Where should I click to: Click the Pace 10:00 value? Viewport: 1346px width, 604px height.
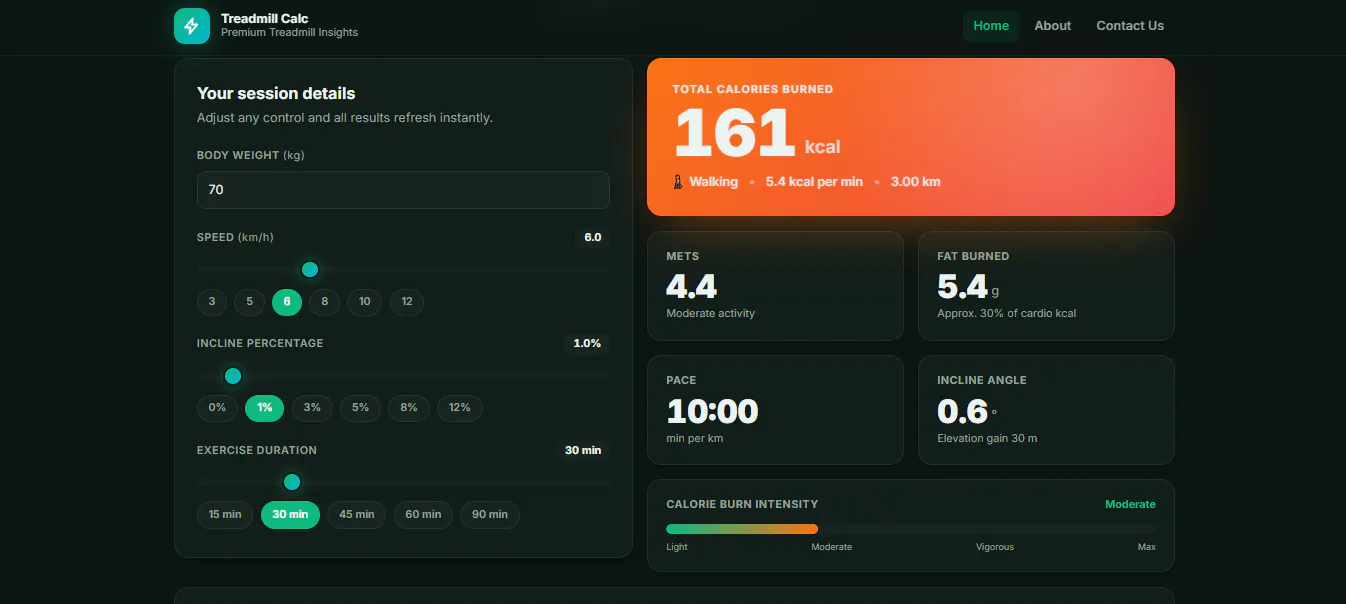(x=712, y=411)
